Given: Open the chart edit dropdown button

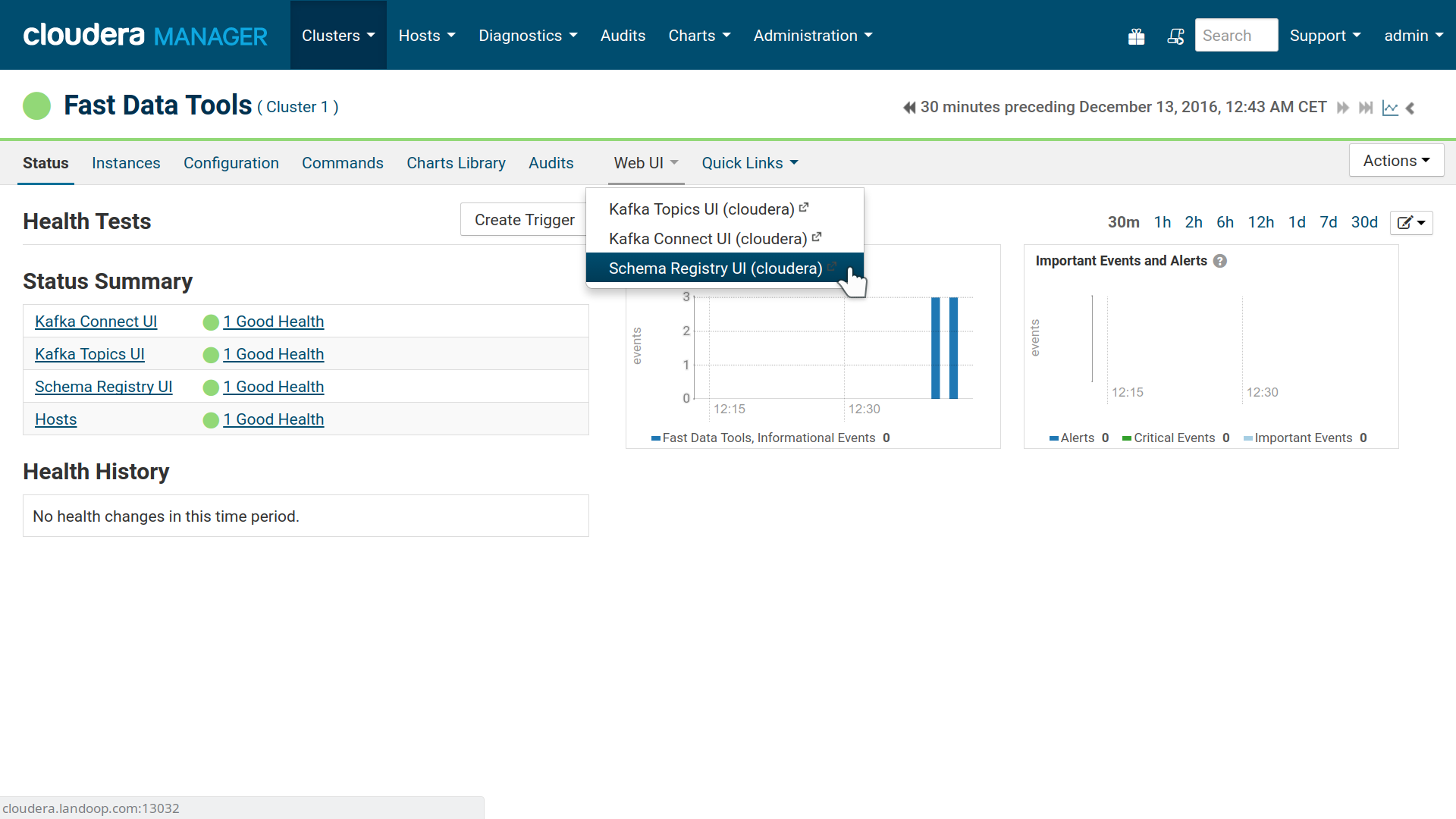Looking at the screenshot, I should (1411, 222).
